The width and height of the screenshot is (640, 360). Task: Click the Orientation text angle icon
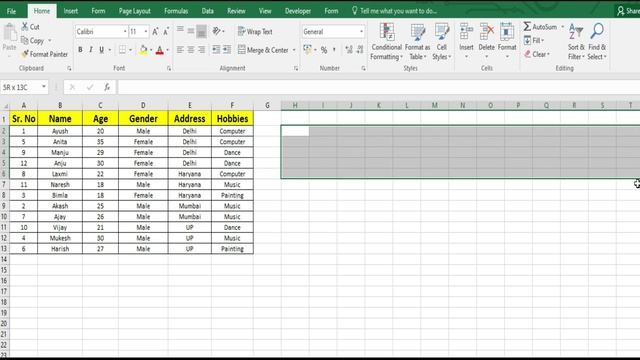tap(217, 31)
